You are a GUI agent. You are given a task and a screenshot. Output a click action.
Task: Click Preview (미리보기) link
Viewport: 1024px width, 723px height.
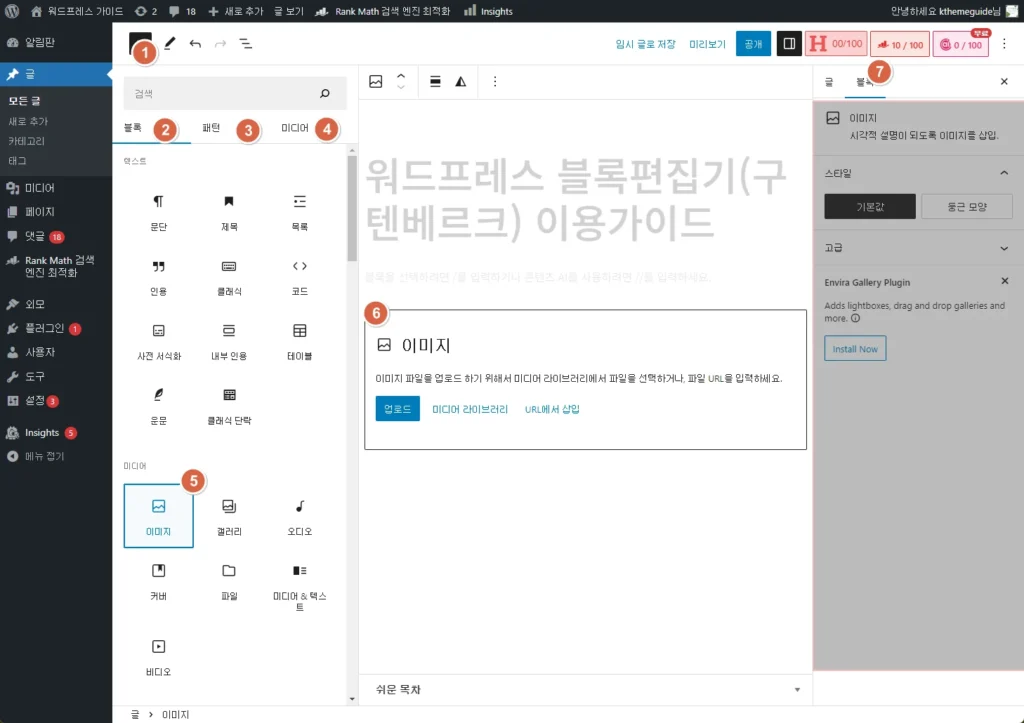click(x=707, y=44)
